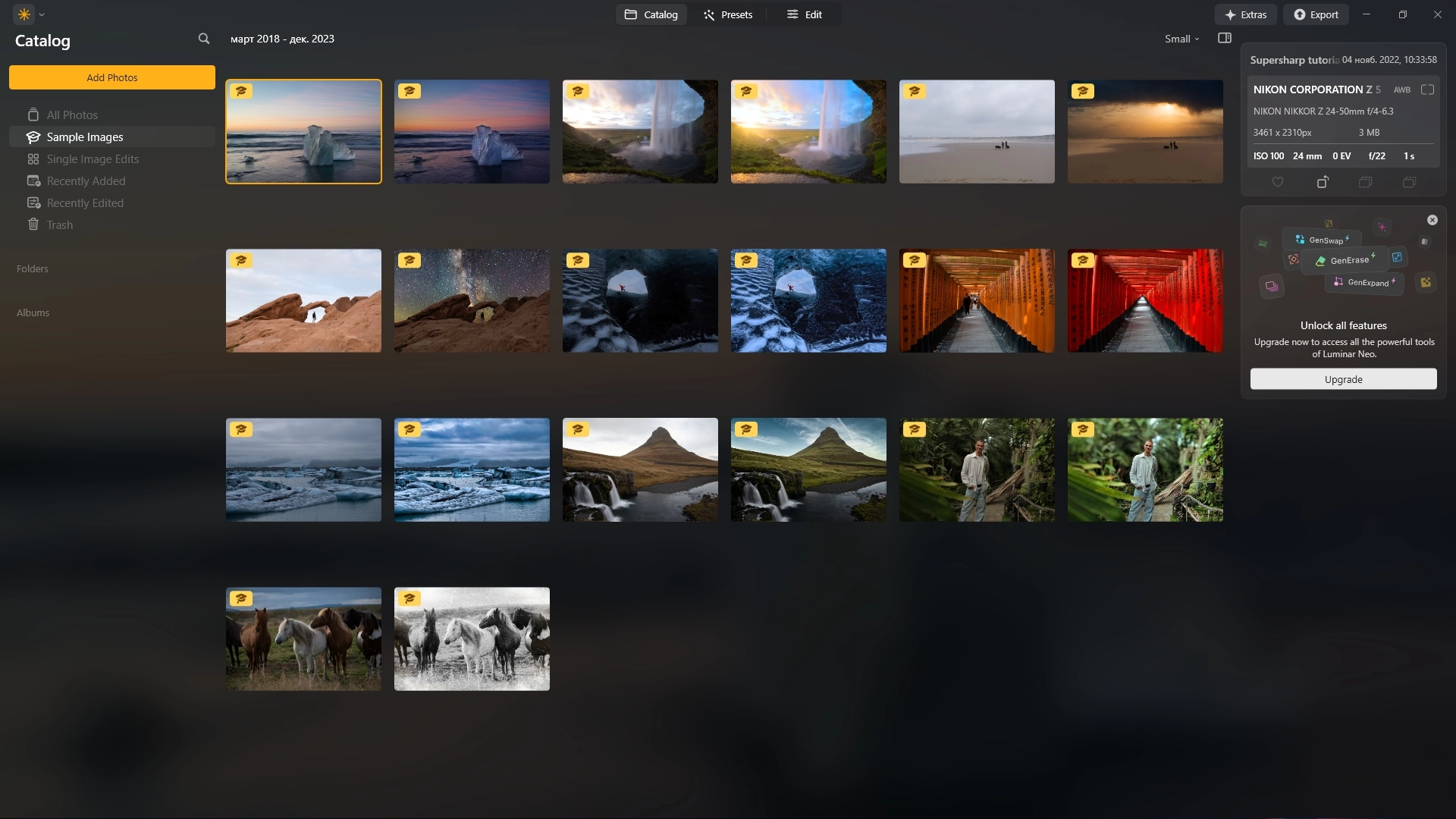The image size is (1456, 819).
Task: Click the catalog search magnifier icon
Action: point(203,39)
